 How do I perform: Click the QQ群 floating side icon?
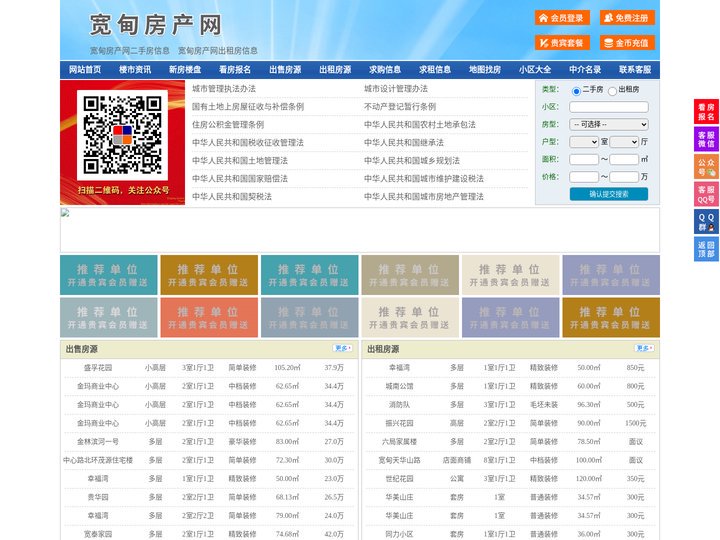(706, 222)
